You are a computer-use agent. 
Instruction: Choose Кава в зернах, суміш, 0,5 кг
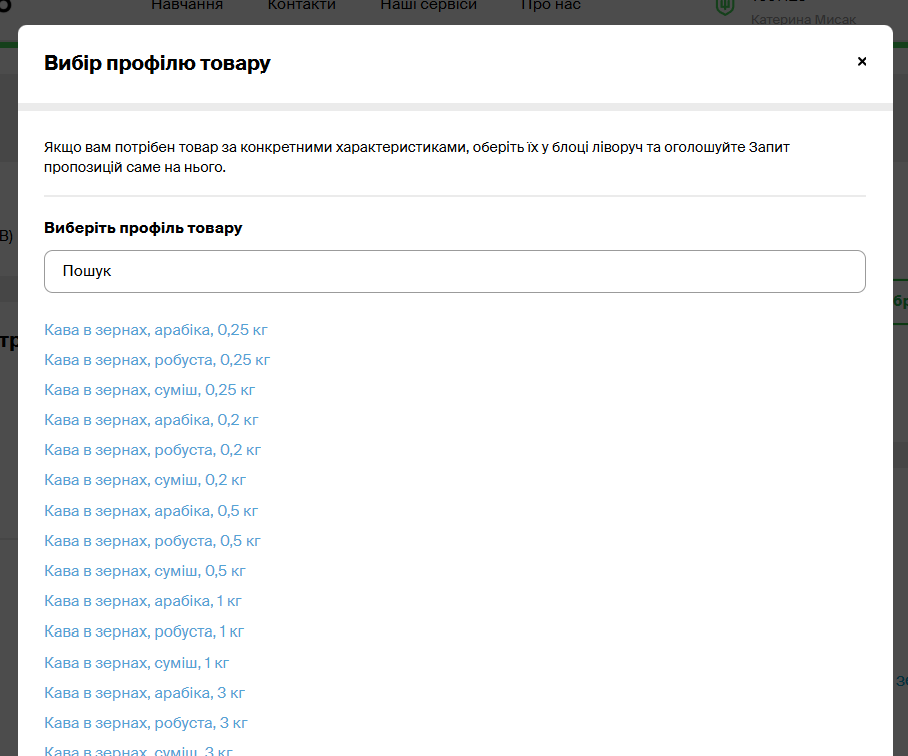coord(145,570)
